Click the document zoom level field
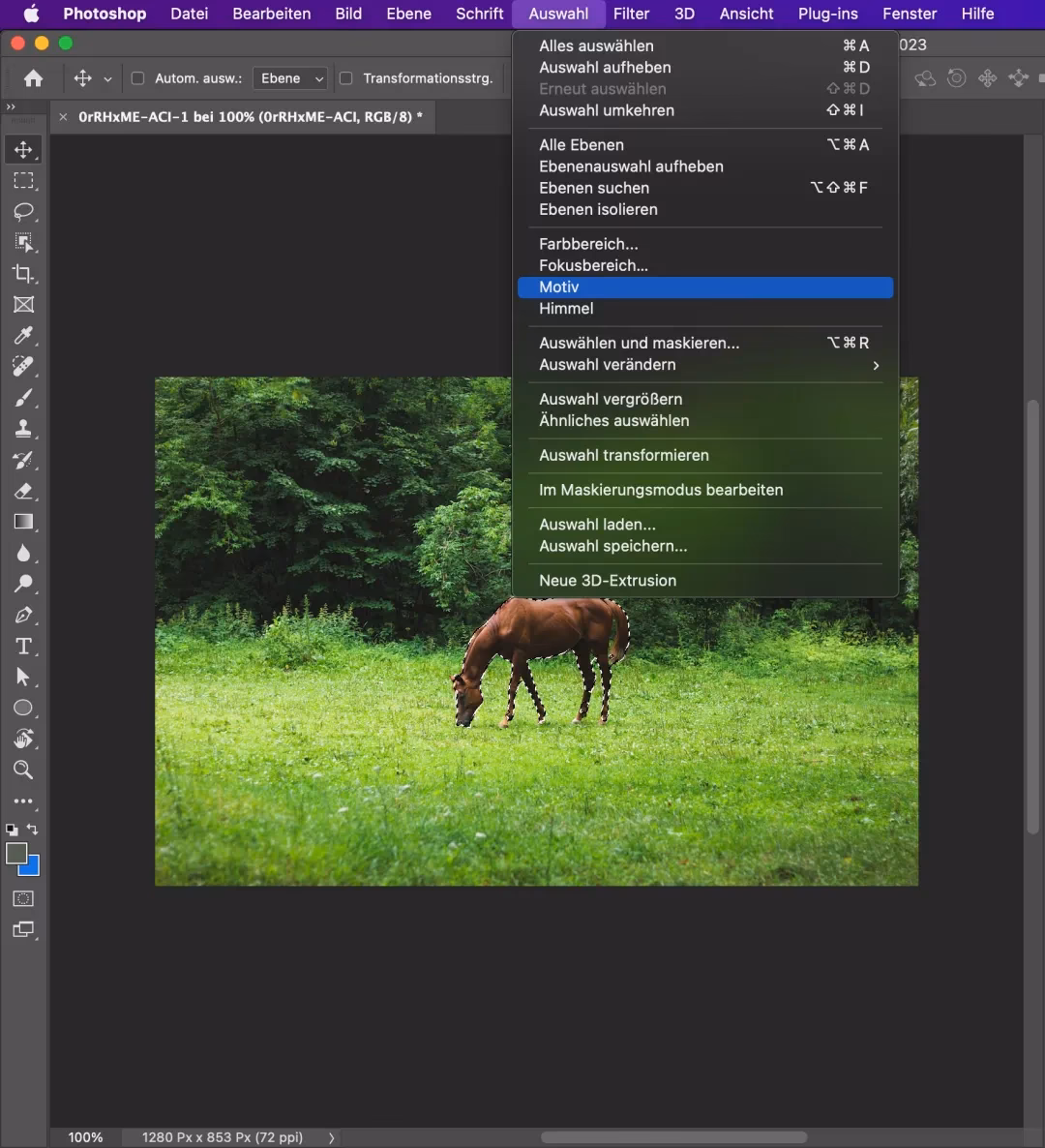The height and width of the screenshot is (1148, 1045). pos(85,1137)
